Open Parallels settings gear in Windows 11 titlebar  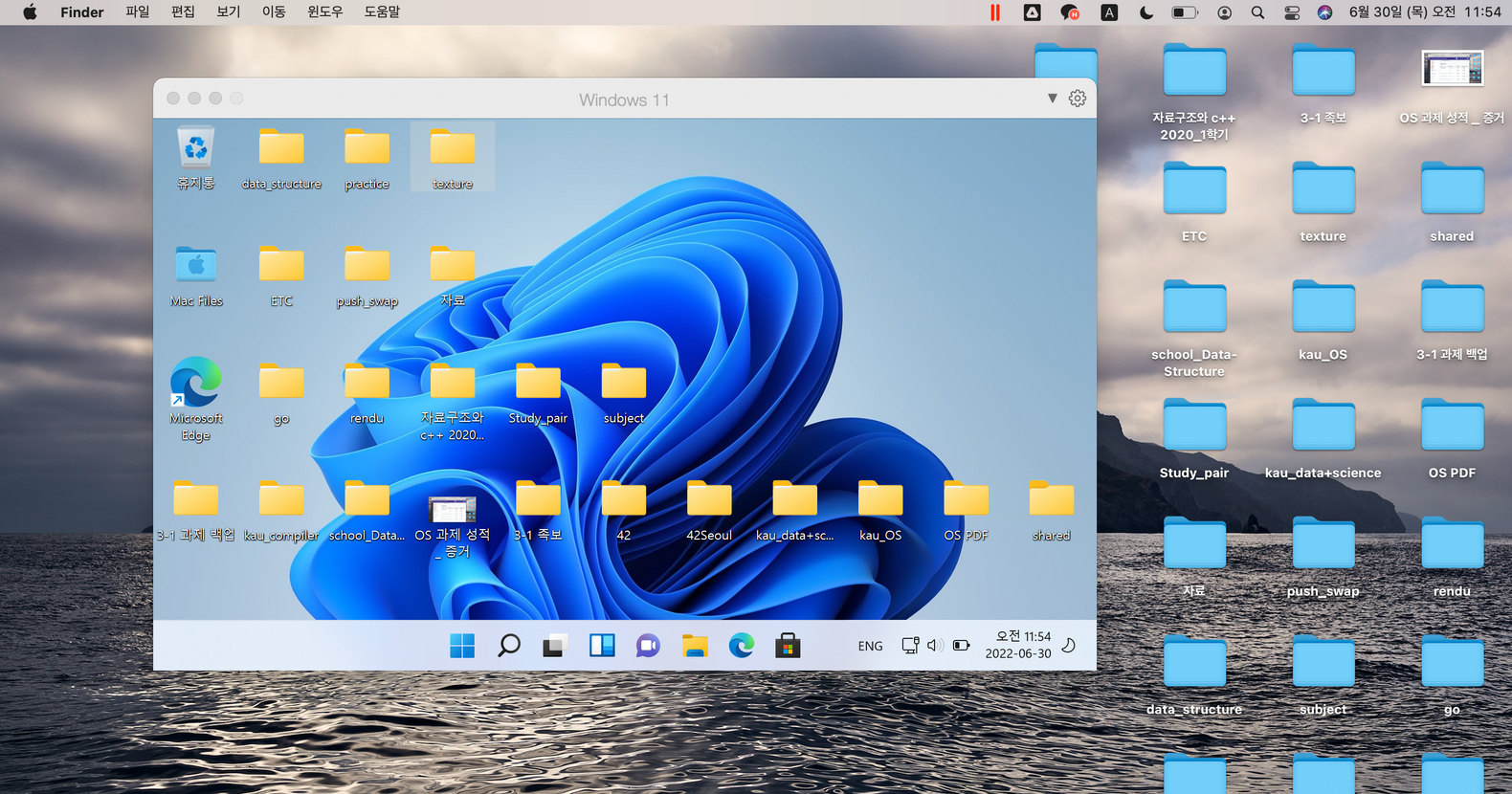click(x=1078, y=99)
